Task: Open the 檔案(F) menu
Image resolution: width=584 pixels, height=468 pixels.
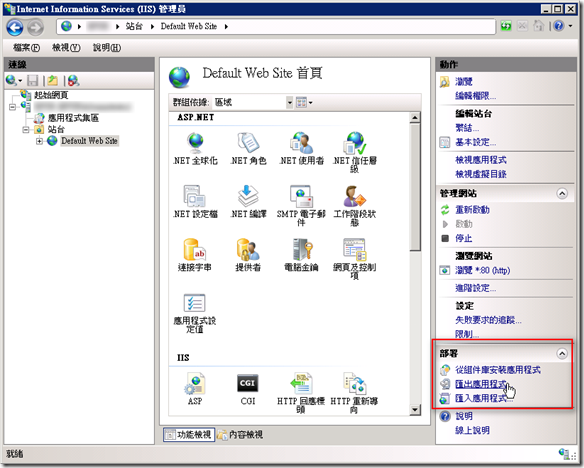Action: pos(27,48)
